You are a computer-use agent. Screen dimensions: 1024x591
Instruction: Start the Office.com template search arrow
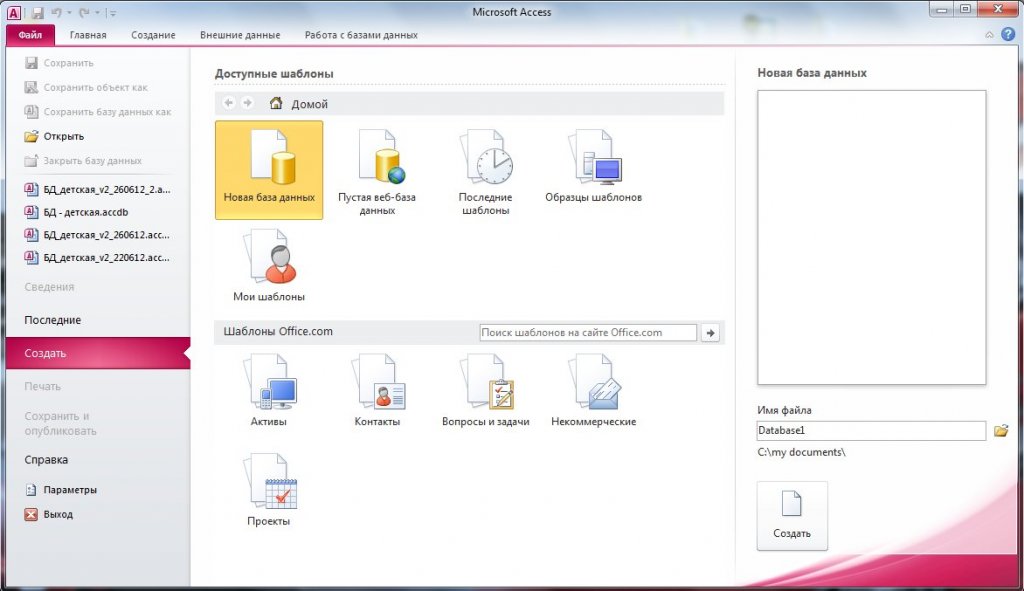click(710, 332)
